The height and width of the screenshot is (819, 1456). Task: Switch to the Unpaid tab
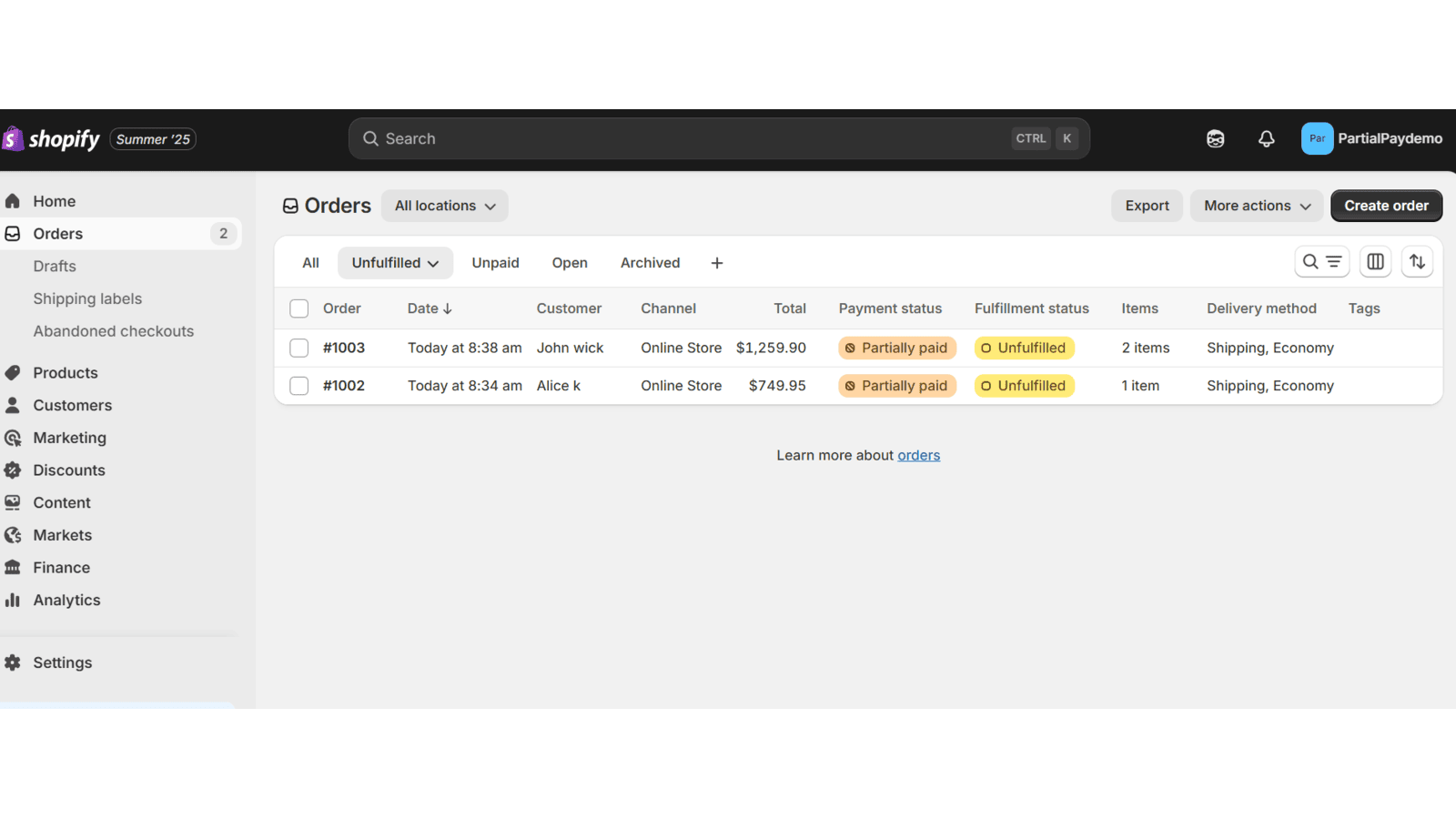[495, 262]
